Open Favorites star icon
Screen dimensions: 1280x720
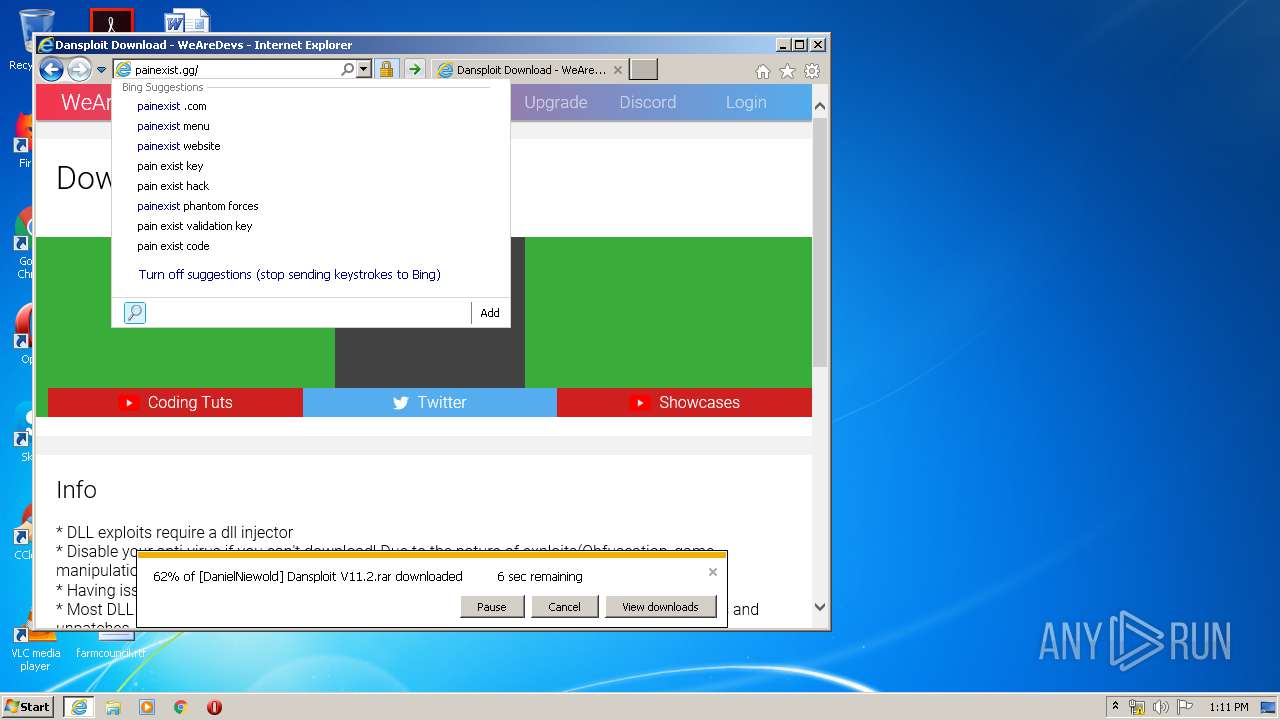787,71
